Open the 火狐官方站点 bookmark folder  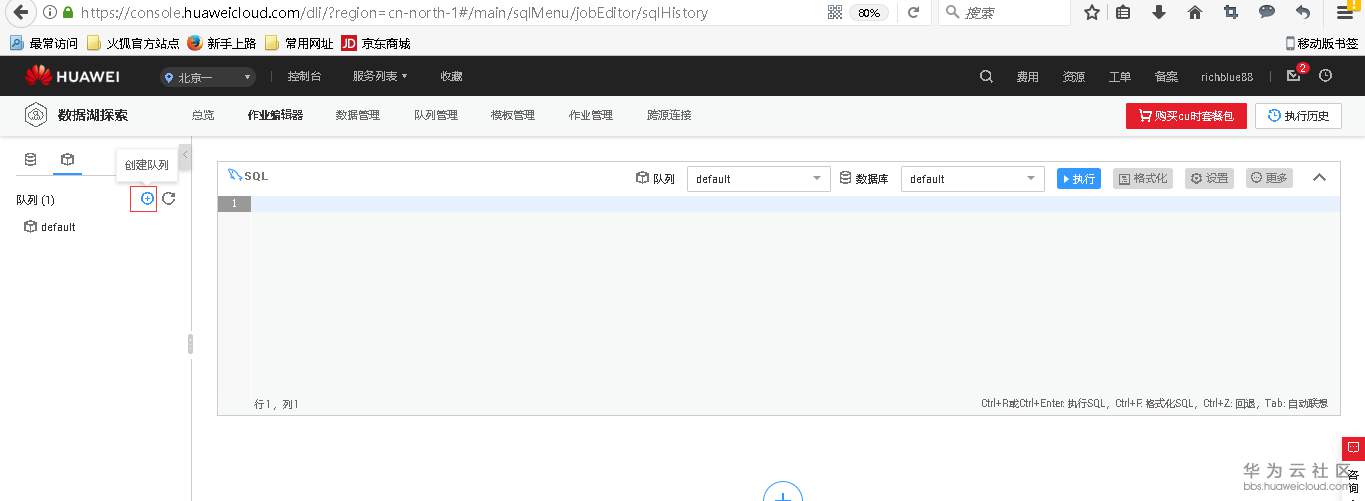coord(133,43)
